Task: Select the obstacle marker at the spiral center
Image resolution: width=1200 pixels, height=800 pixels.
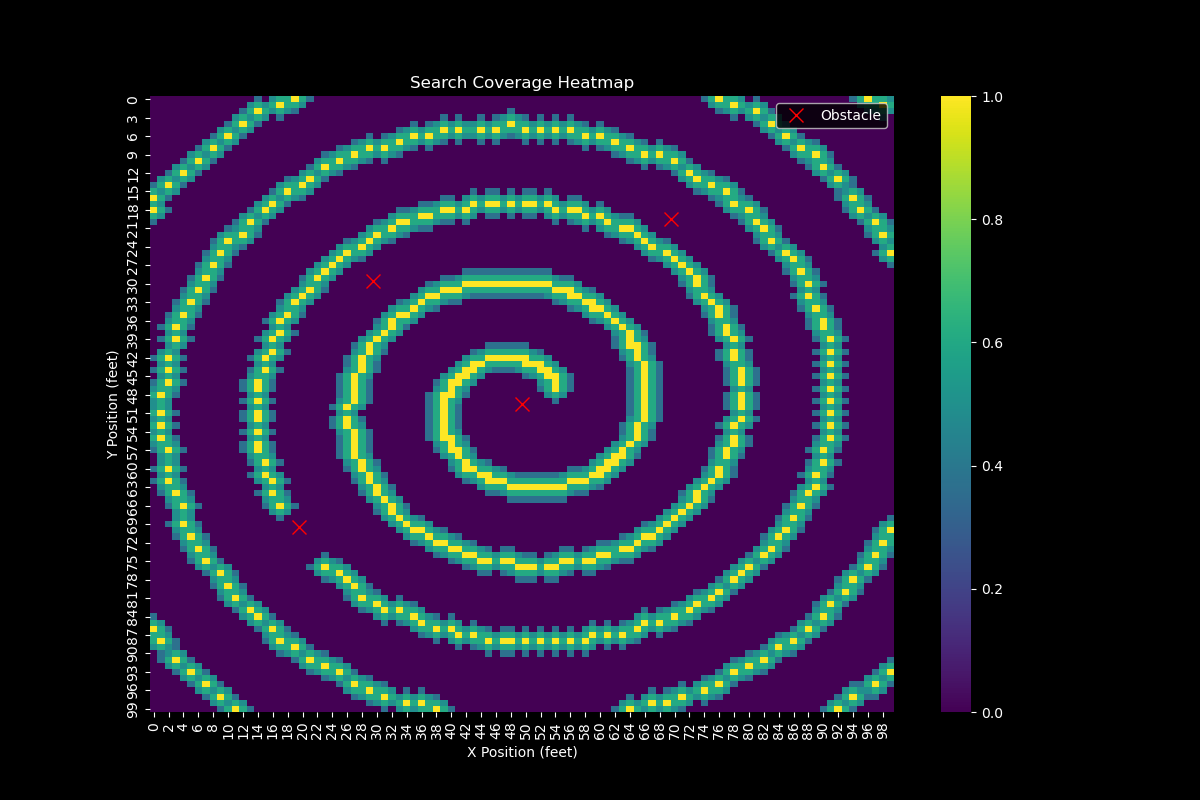Action: pos(522,404)
